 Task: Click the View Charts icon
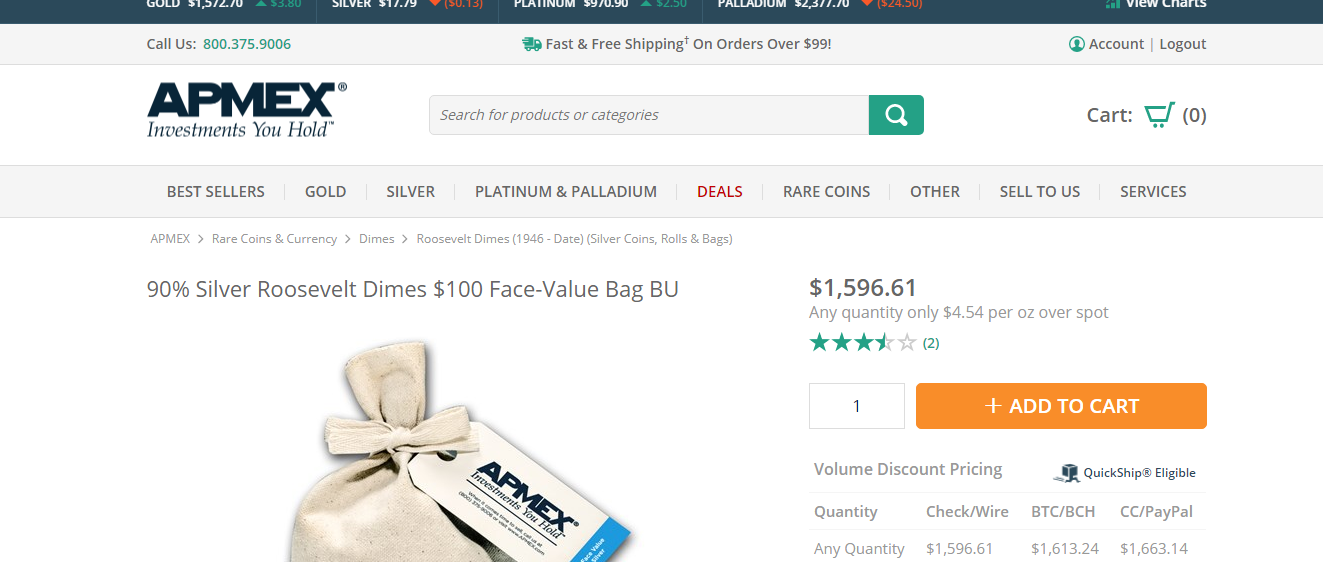point(1112,4)
